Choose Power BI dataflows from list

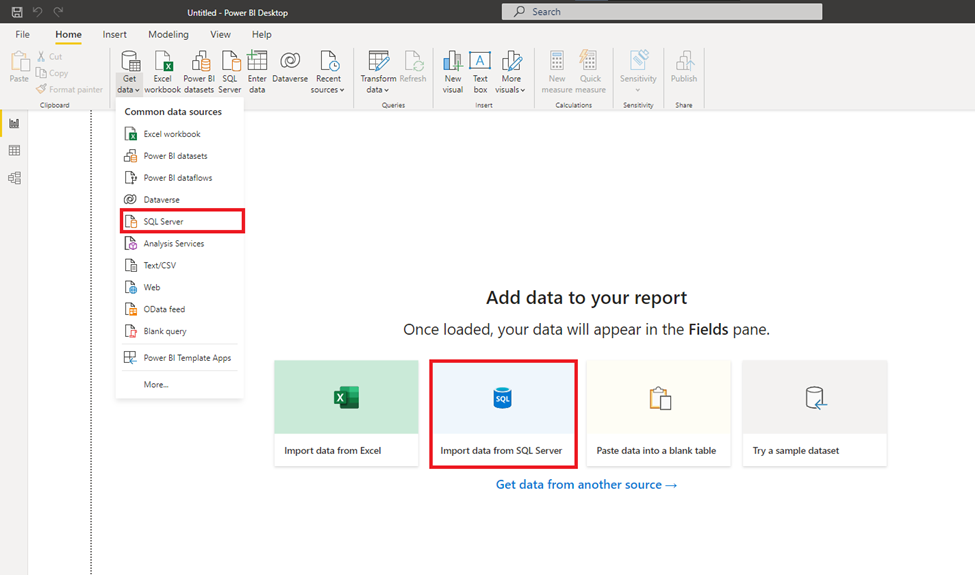[180, 177]
